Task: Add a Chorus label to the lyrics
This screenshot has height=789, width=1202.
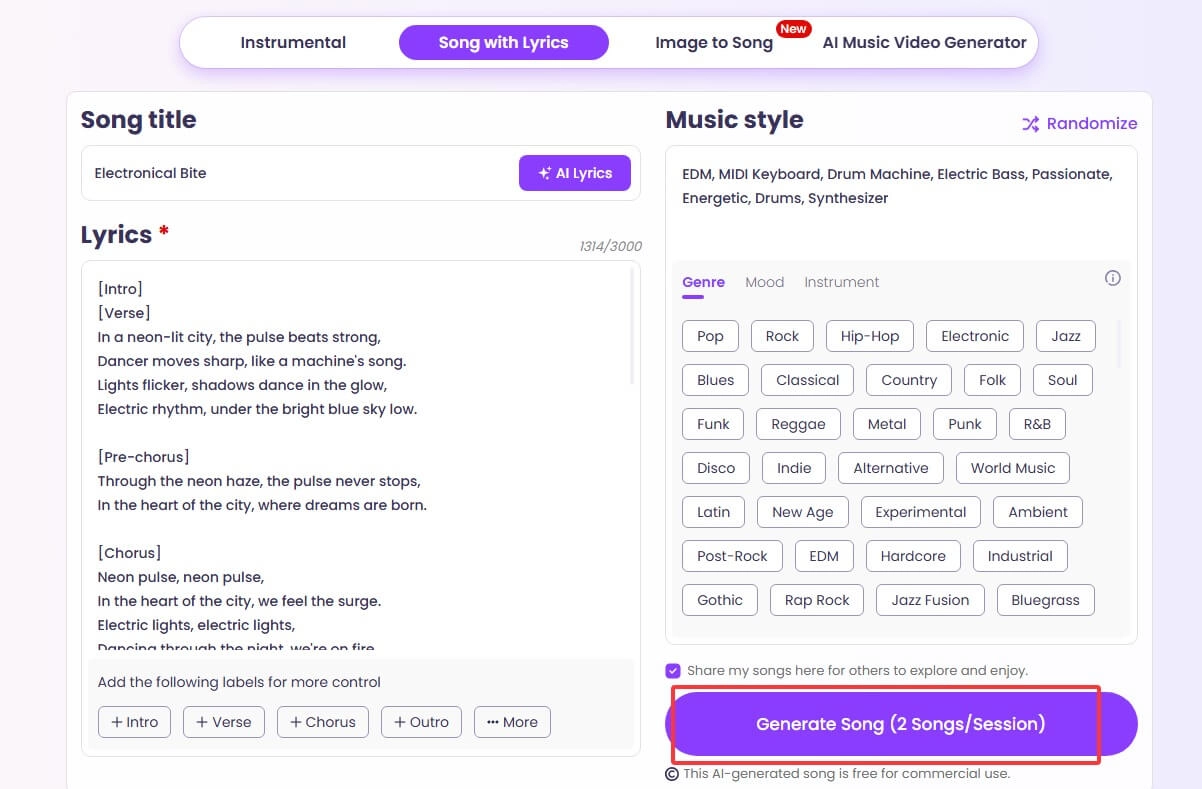Action: (322, 721)
